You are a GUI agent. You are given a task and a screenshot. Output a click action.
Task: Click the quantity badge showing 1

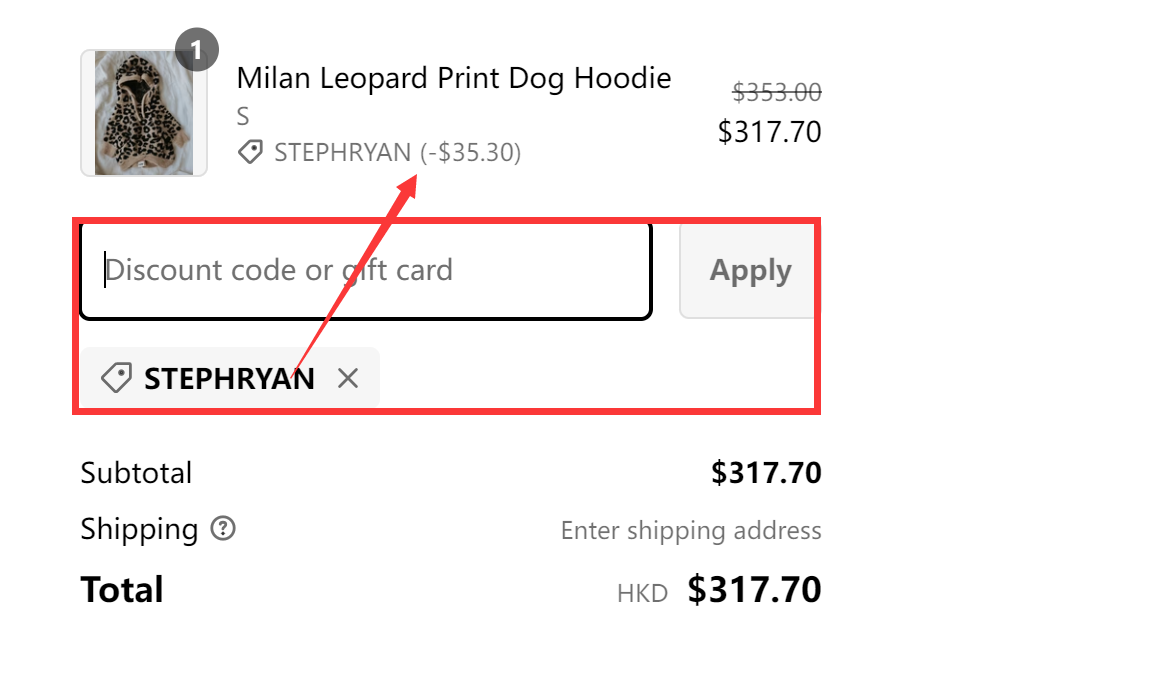tap(197, 48)
